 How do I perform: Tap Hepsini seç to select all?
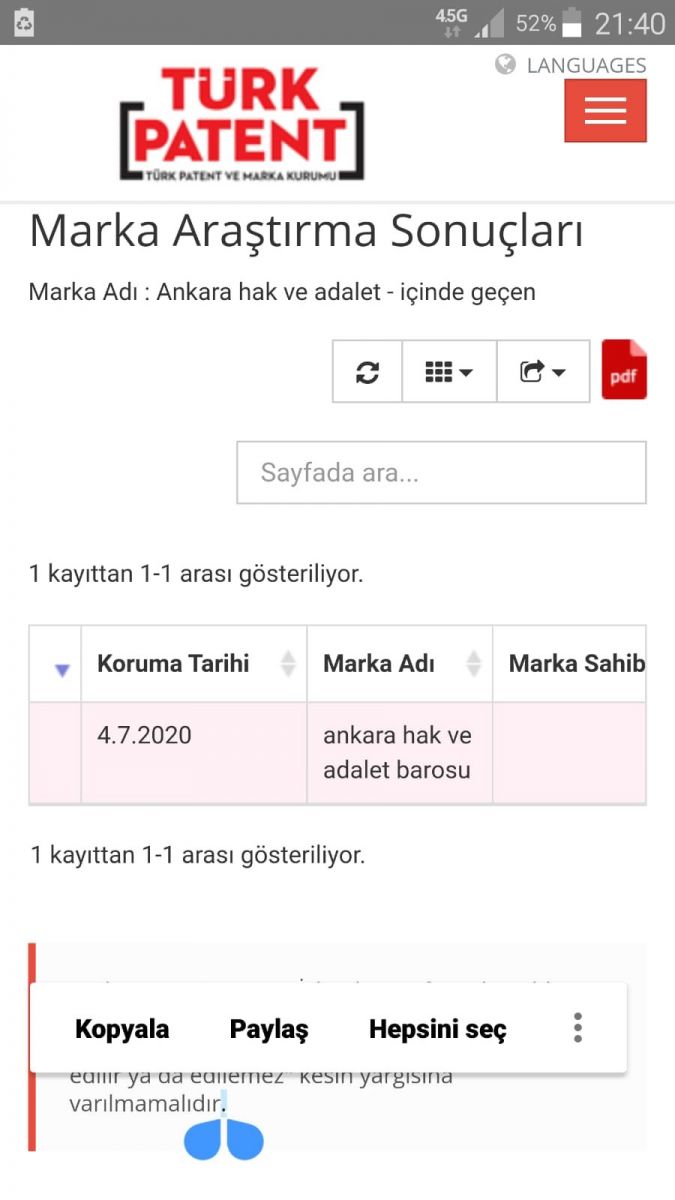438,1029
